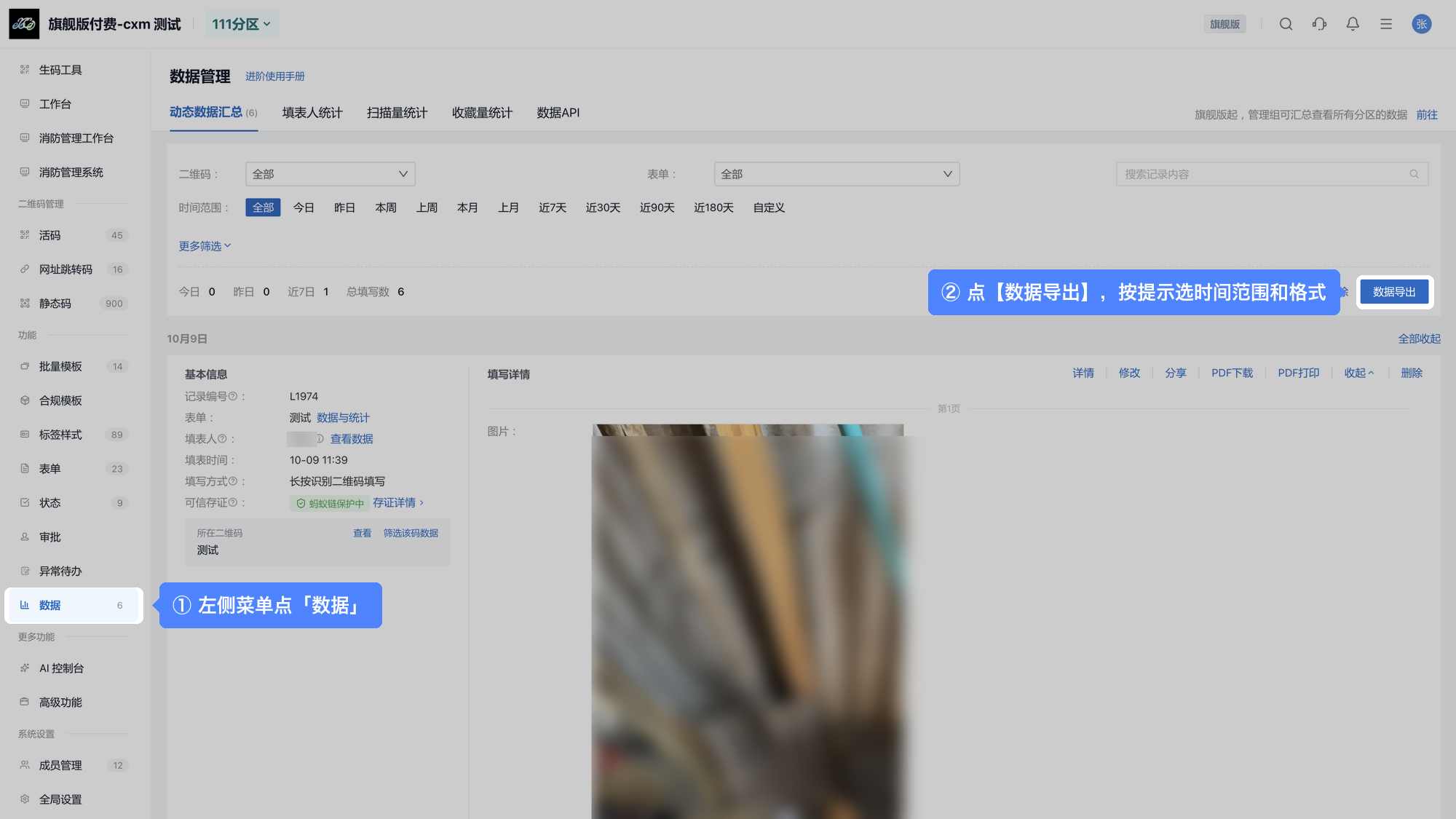Screen dimensions: 1456x819
Task: Switch to 收藏量统计 tab
Action: point(482,113)
